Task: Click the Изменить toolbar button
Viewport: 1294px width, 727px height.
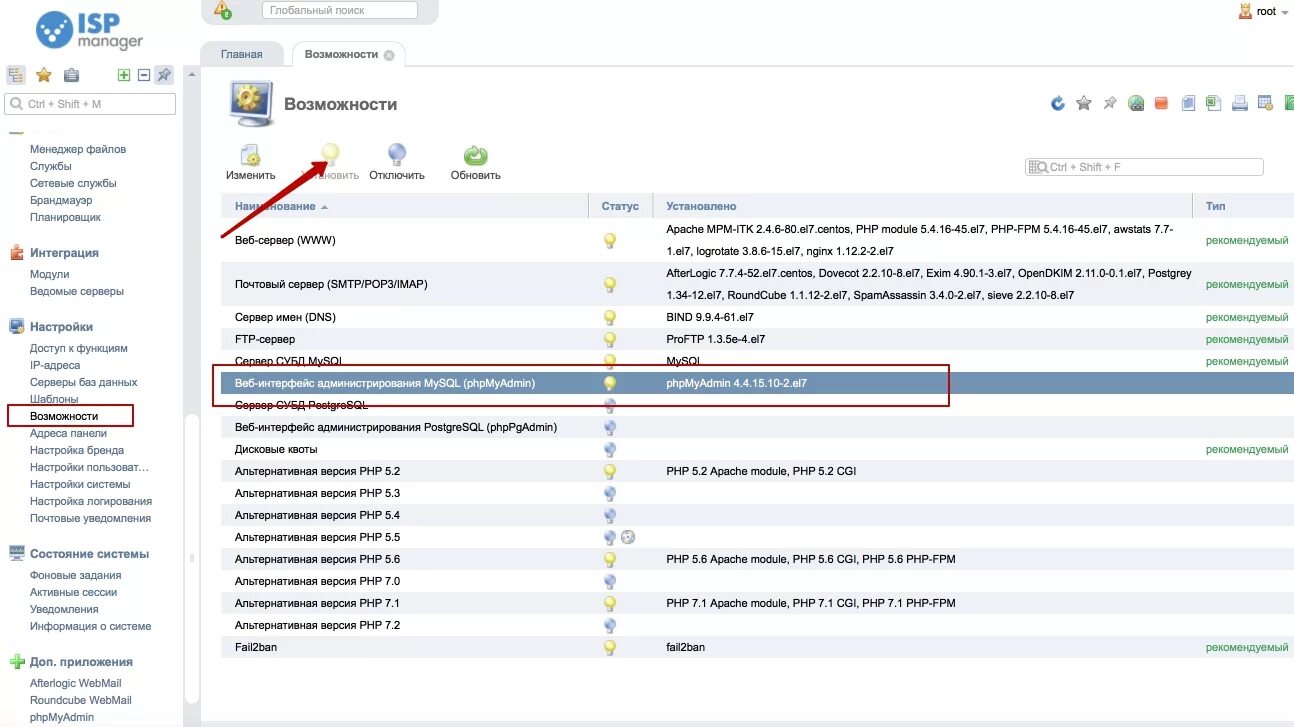Action: [250, 162]
